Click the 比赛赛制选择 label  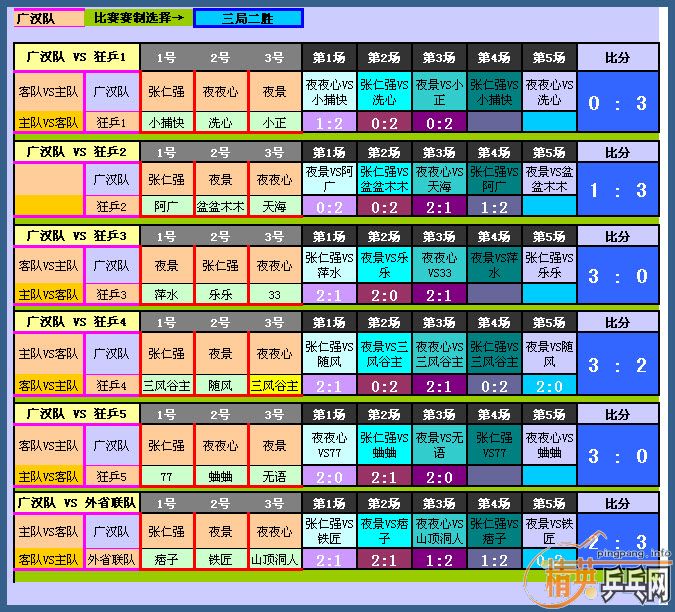pyautogui.click(x=139, y=18)
